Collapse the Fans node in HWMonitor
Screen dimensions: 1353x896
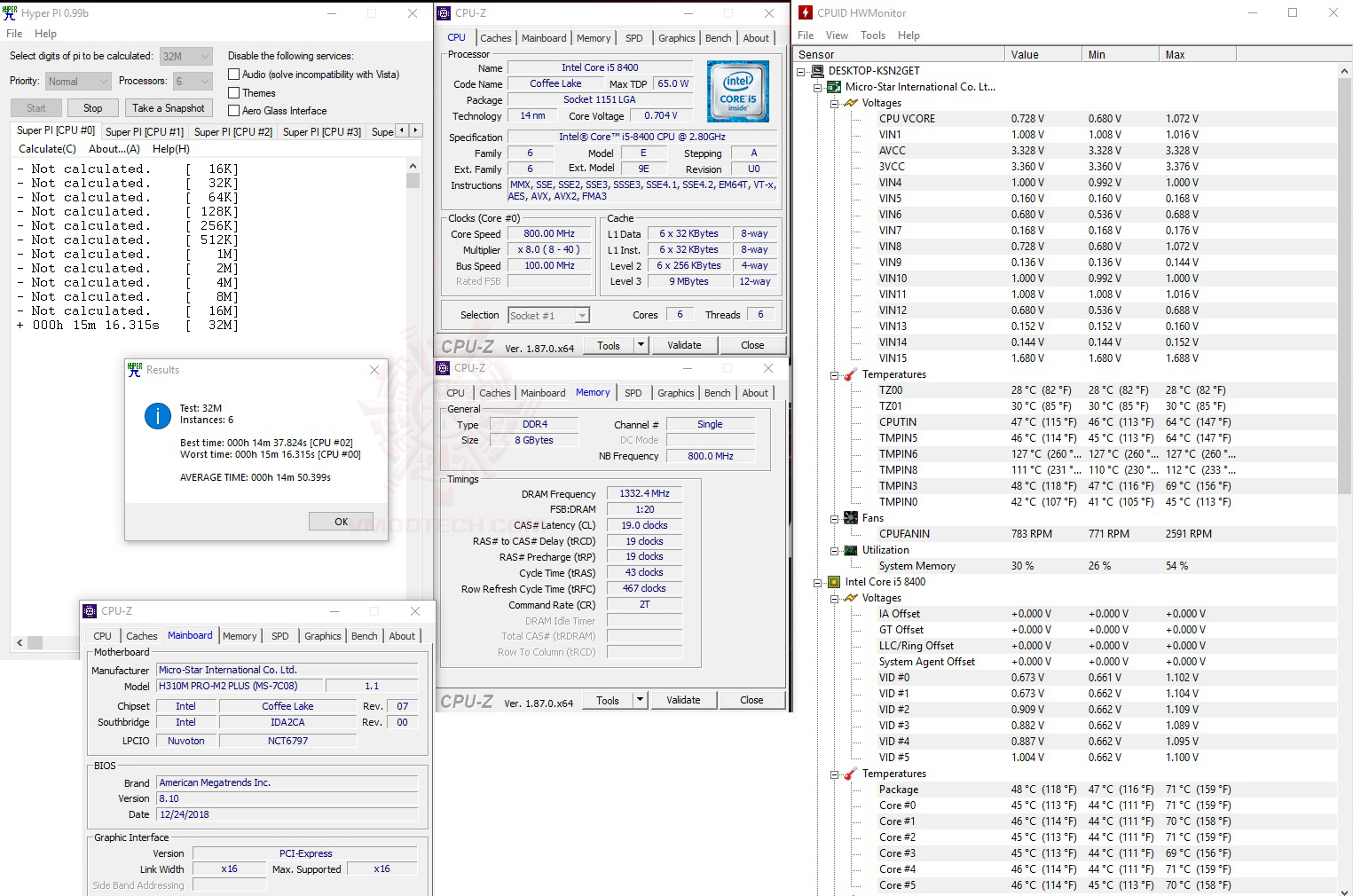click(835, 518)
